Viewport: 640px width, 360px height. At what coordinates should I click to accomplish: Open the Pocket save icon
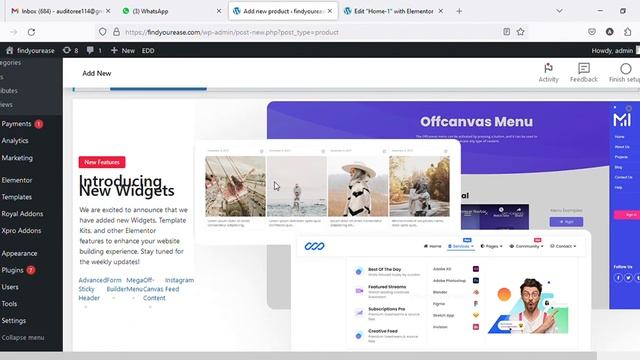click(x=592, y=32)
